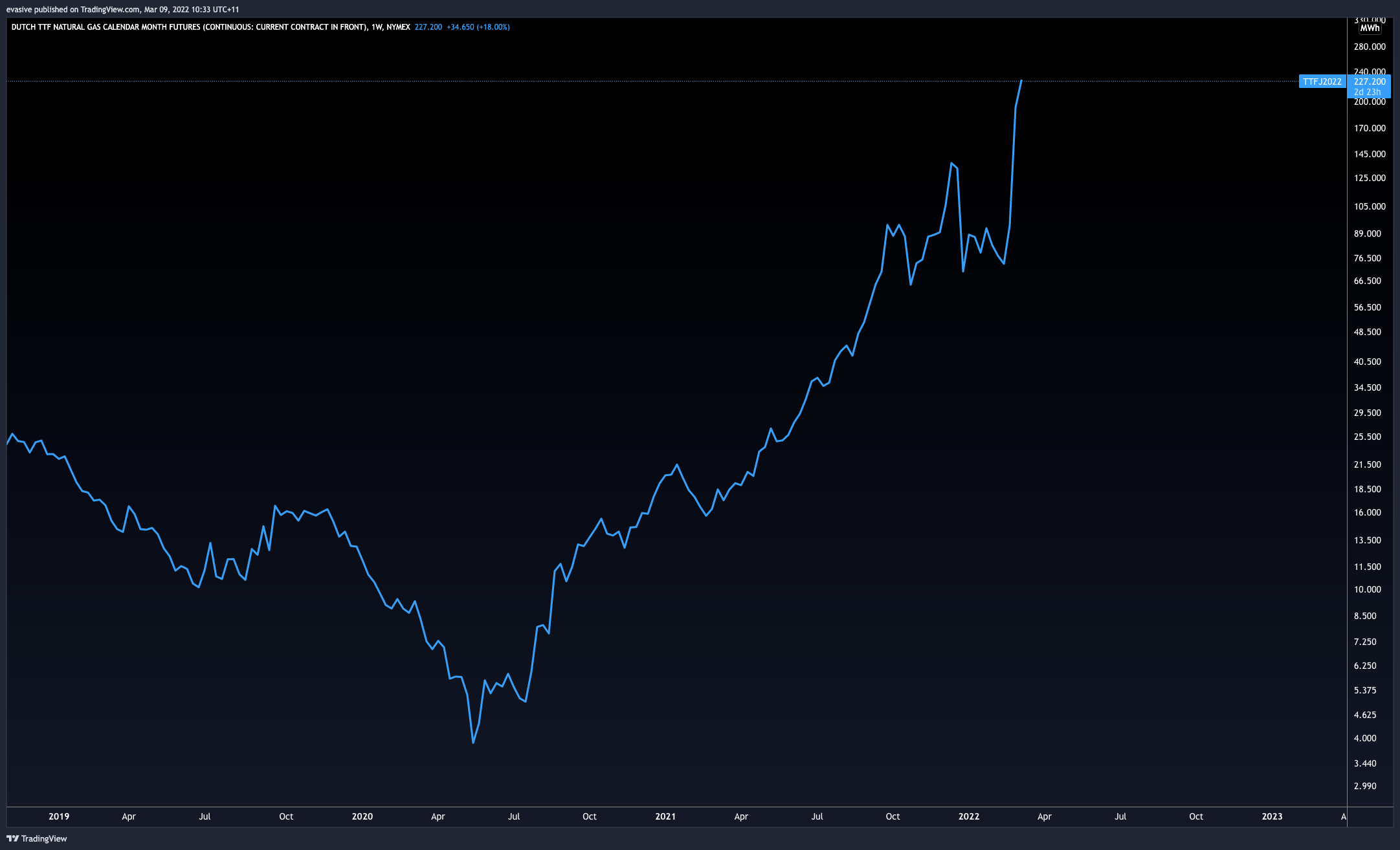Click the 170.000 price axis label
The height and width of the screenshot is (850, 1400).
coord(1370,128)
